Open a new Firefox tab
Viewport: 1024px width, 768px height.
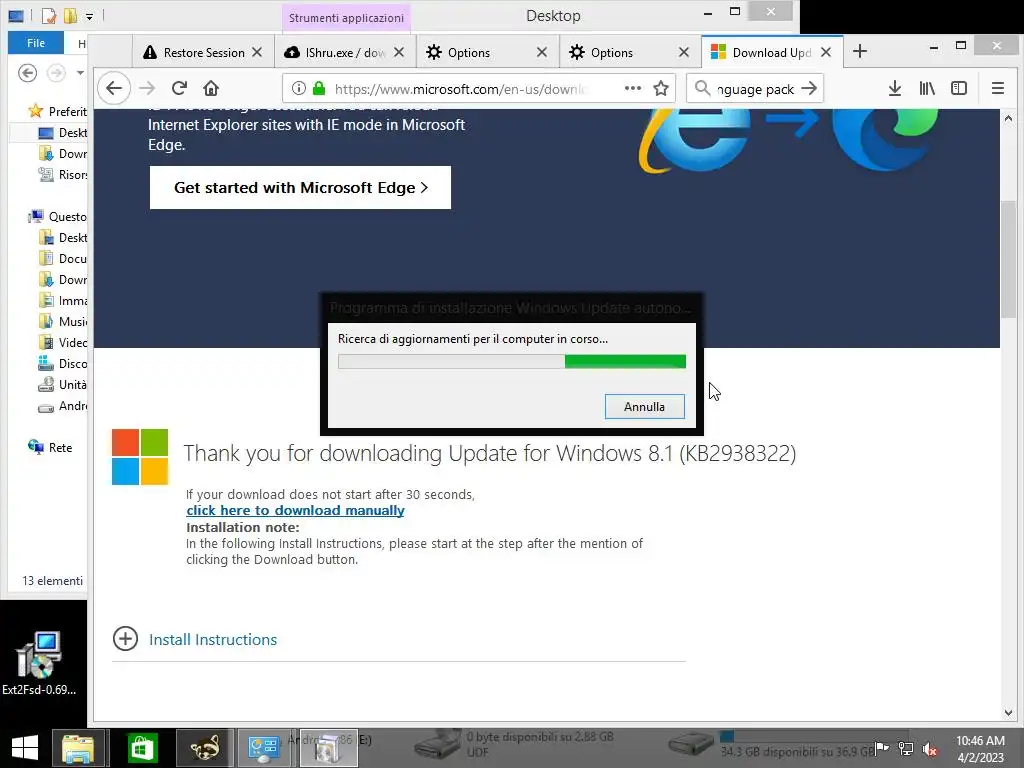tap(860, 52)
